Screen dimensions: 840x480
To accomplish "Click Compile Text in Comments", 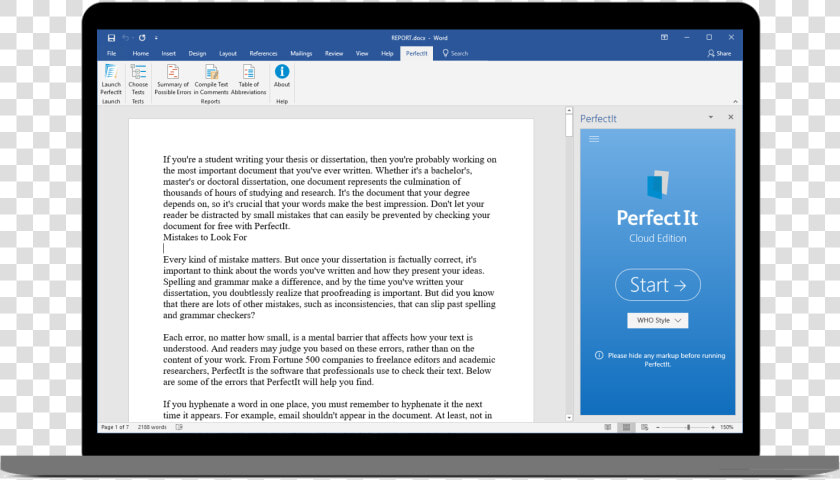I will click(x=211, y=79).
